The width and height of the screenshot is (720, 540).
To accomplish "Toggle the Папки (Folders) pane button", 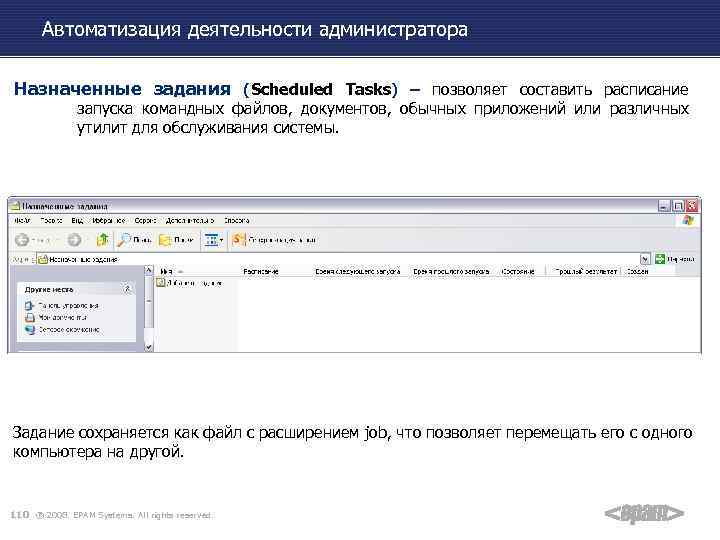I will pos(176,240).
